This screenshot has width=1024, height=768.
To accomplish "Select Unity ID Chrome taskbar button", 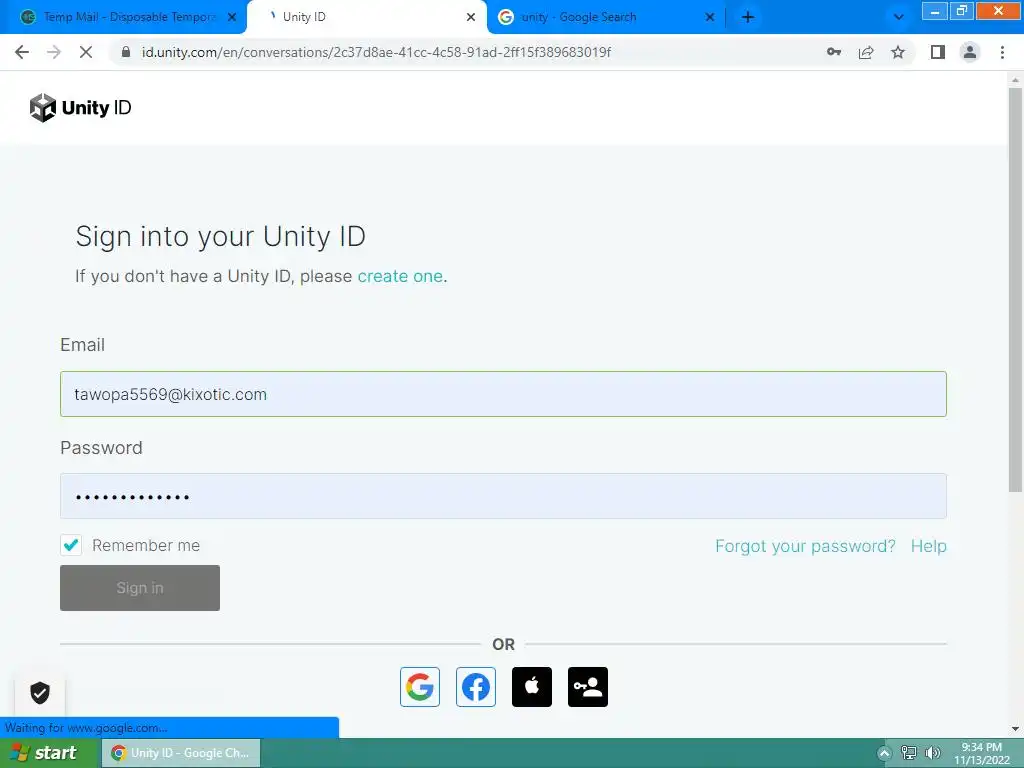I will tap(182, 753).
